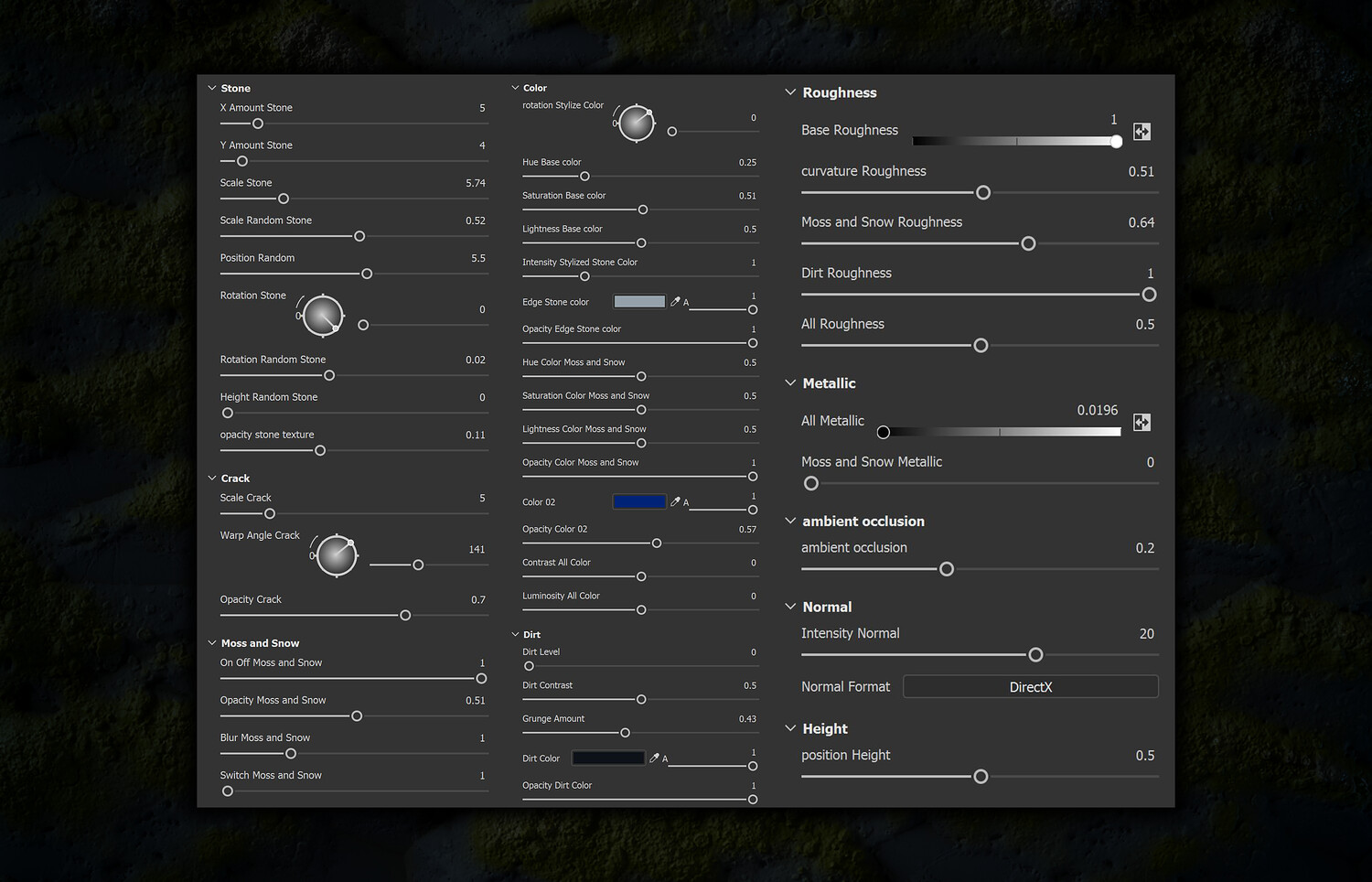The height and width of the screenshot is (882, 1372).
Task: Open the dark Dirt Color swatch
Action: pyautogui.click(x=608, y=758)
